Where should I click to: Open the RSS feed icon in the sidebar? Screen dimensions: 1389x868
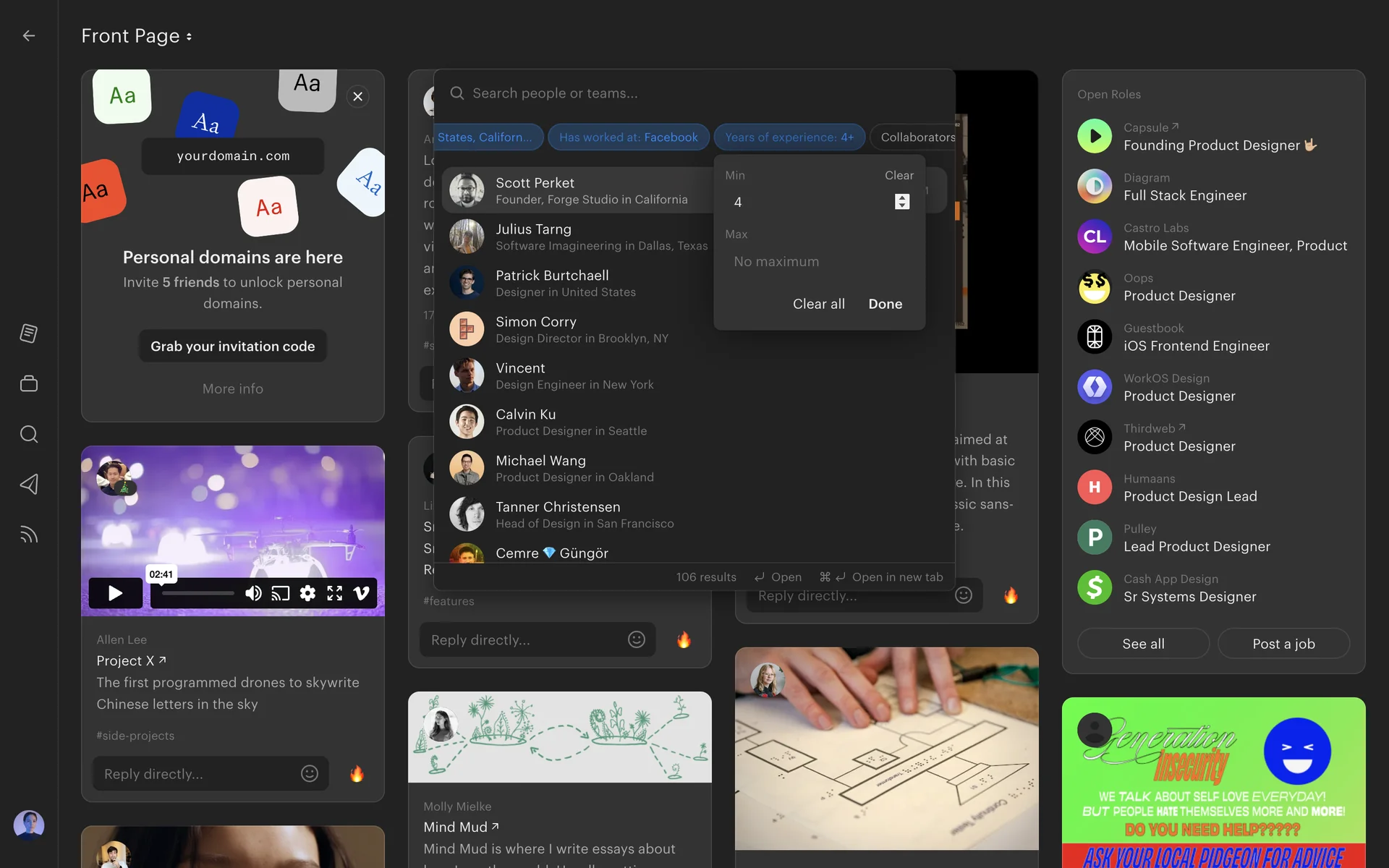[x=29, y=535]
